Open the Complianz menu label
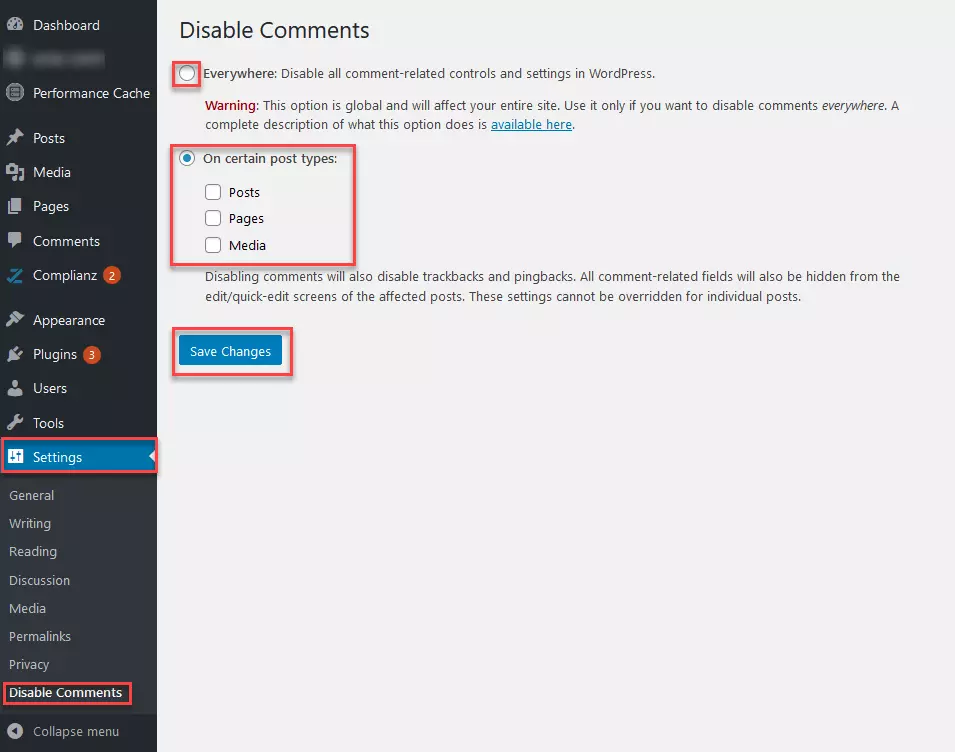The image size is (955, 752). 65,275
